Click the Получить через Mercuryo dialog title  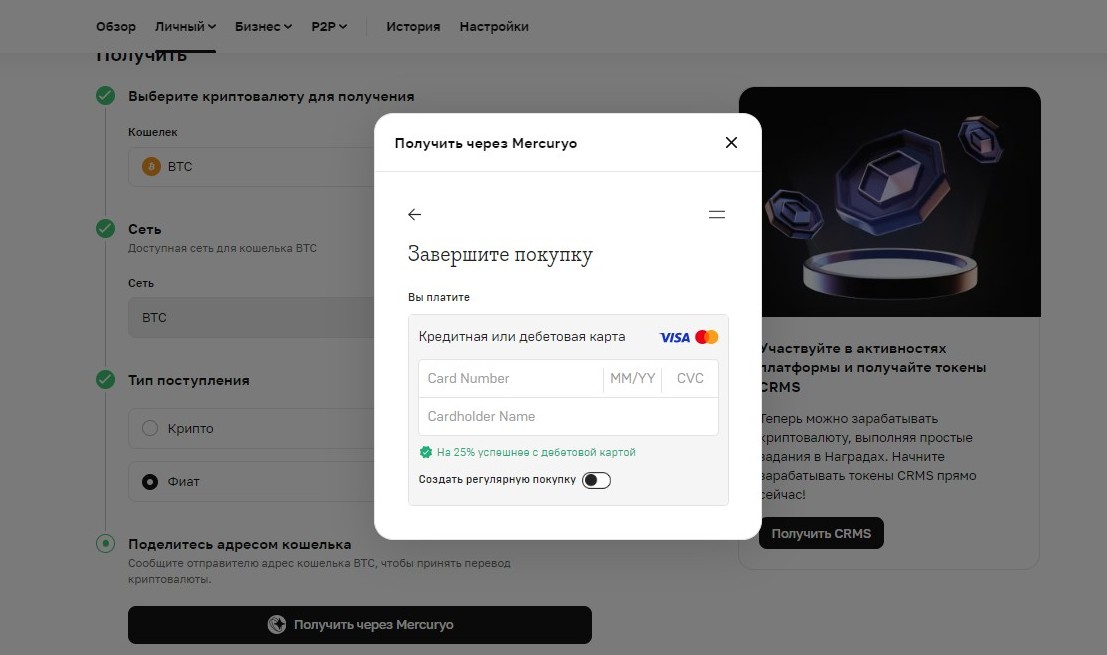[x=486, y=143]
